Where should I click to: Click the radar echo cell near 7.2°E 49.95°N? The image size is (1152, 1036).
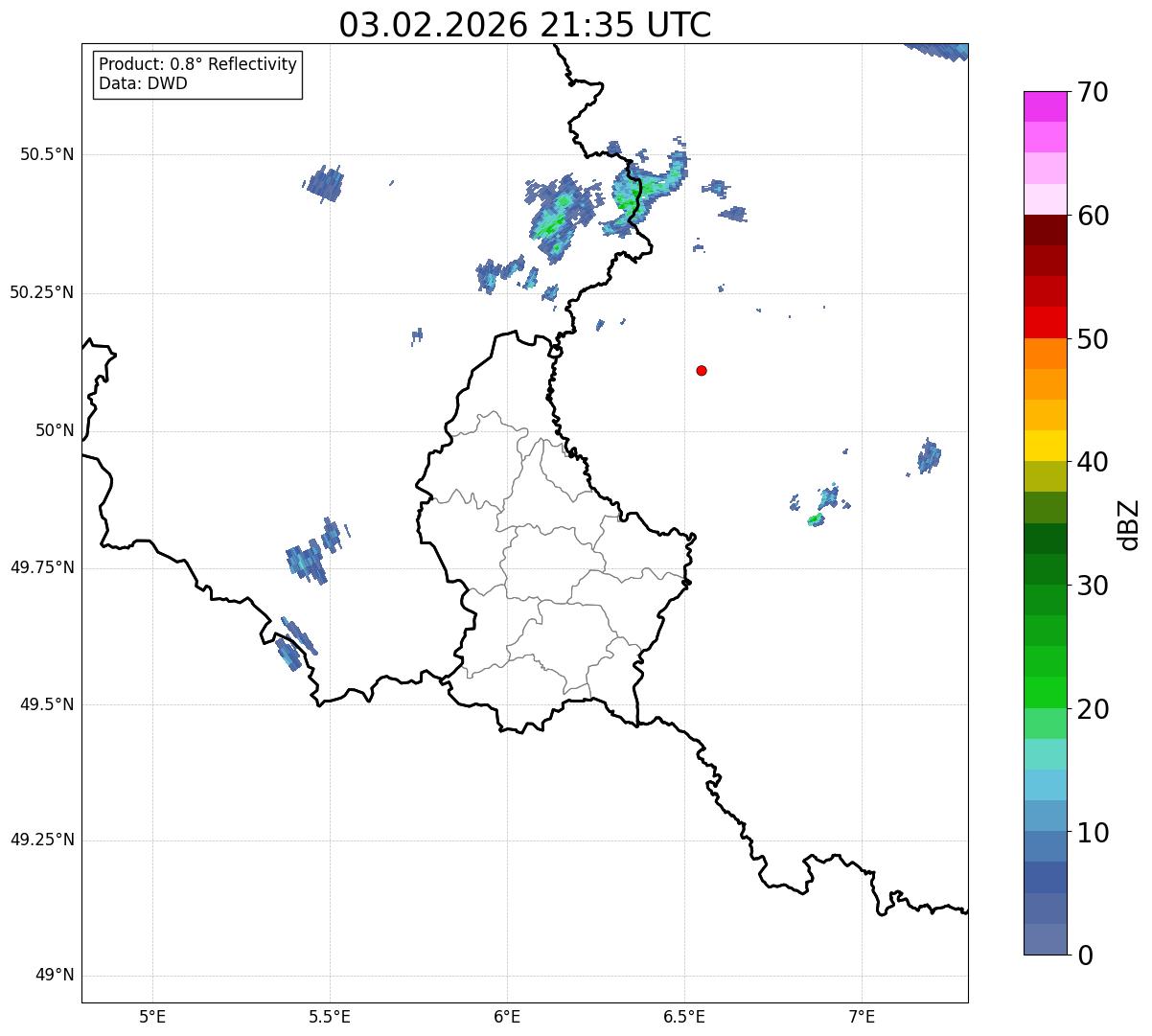(x=929, y=456)
